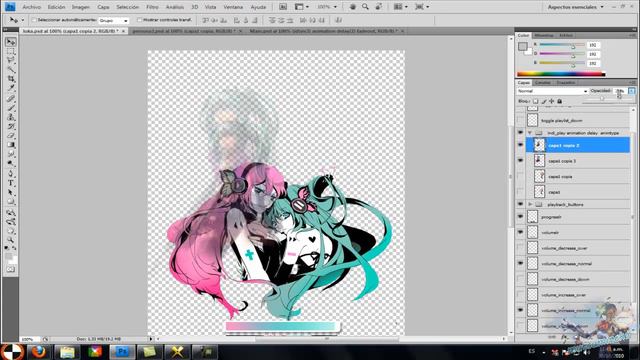This screenshot has height=360, width=640.
Task: Show the capa1 layer
Action: [520, 191]
